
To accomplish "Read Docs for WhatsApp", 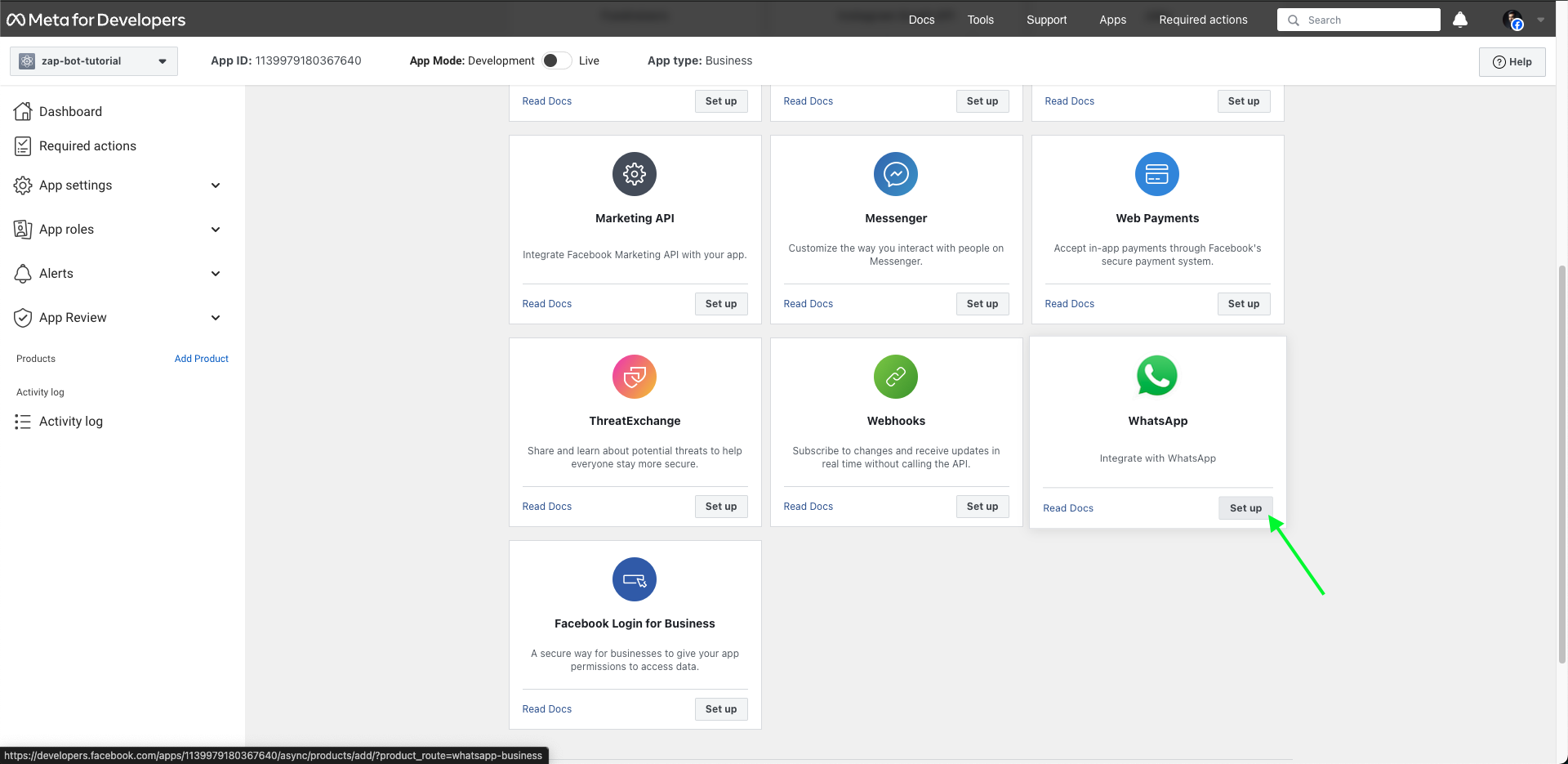I will pyautogui.click(x=1068, y=508).
